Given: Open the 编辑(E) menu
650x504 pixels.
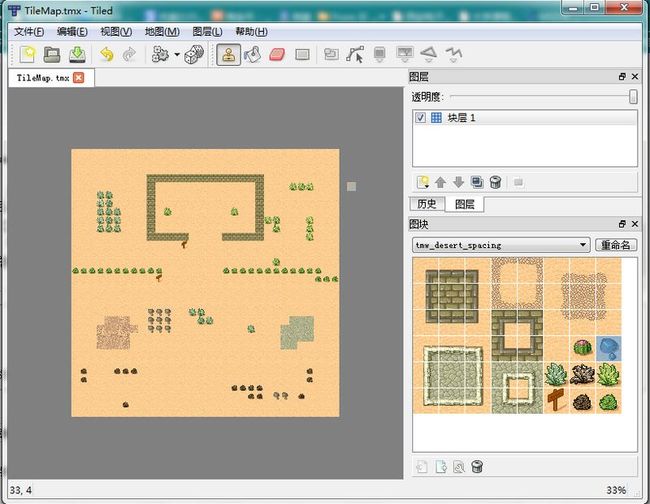Looking at the screenshot, I should point(72,32).
